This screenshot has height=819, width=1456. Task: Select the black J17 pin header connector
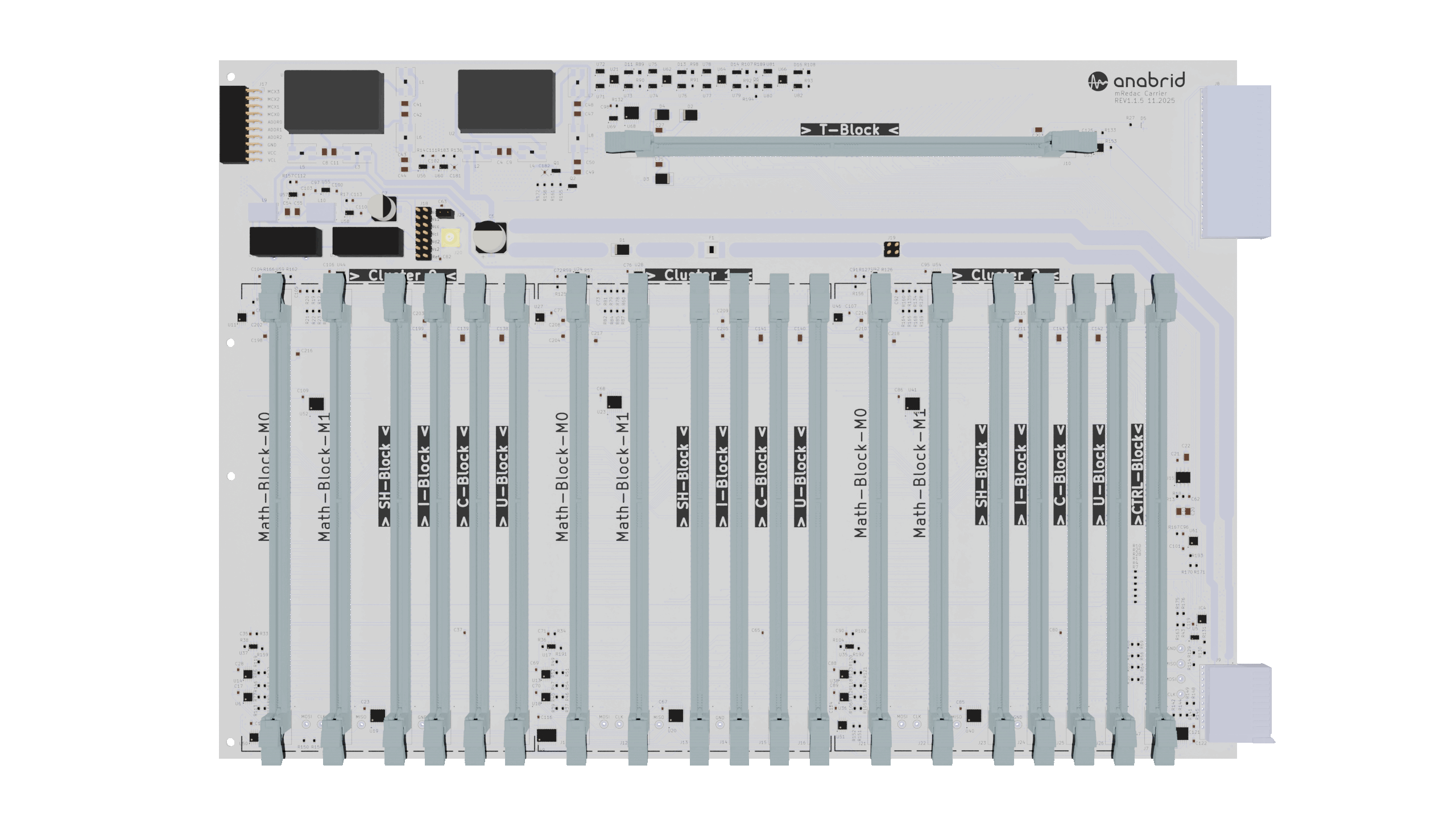coord(234,125)
